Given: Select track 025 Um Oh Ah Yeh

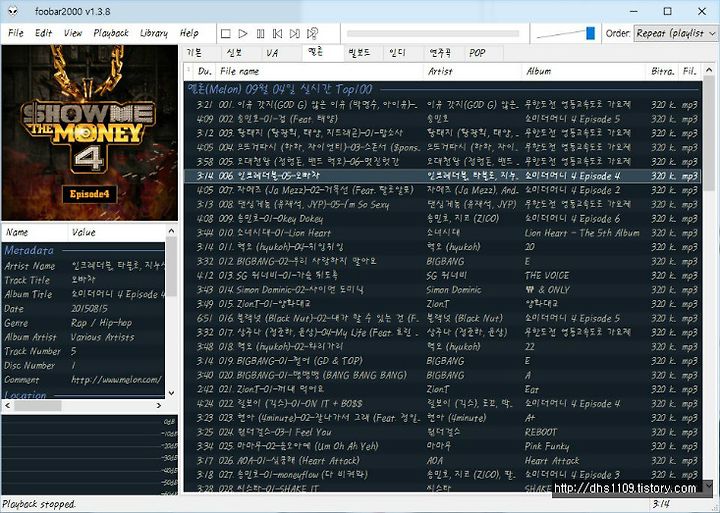Looking at the screenshot, I should pyautogui.click(x=443, y=446).
